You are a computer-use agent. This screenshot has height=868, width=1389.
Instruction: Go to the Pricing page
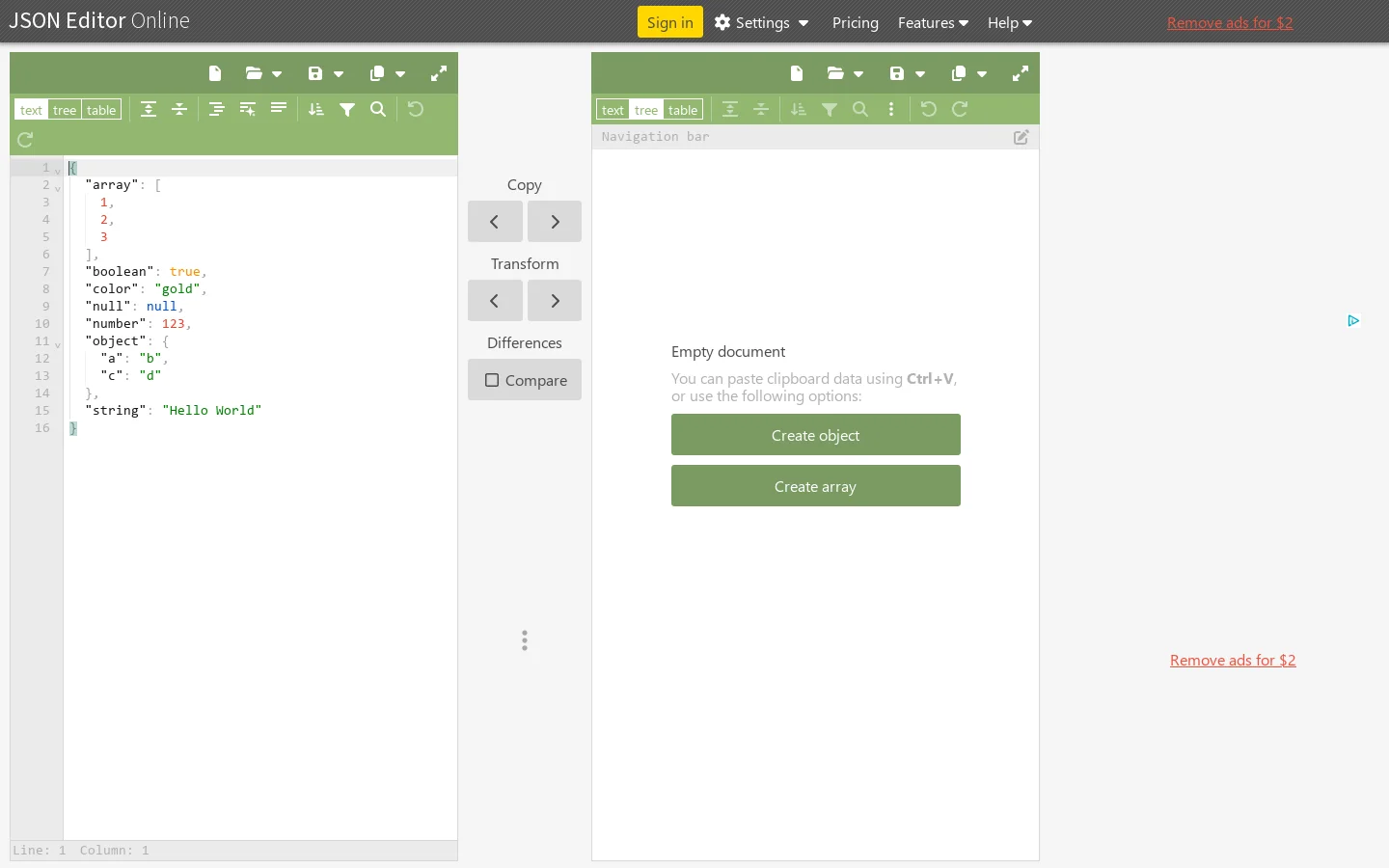pos(856,22)
